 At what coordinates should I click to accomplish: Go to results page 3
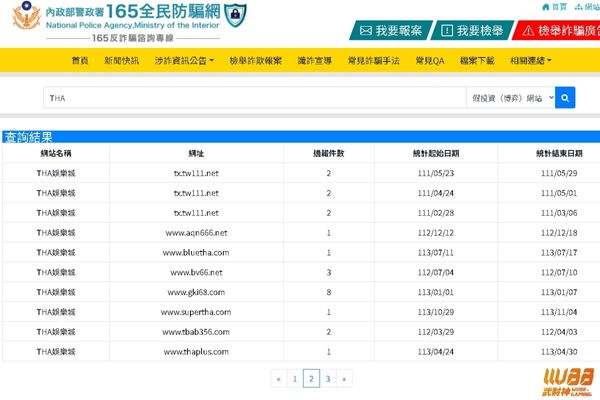click(x=328, y=379)
